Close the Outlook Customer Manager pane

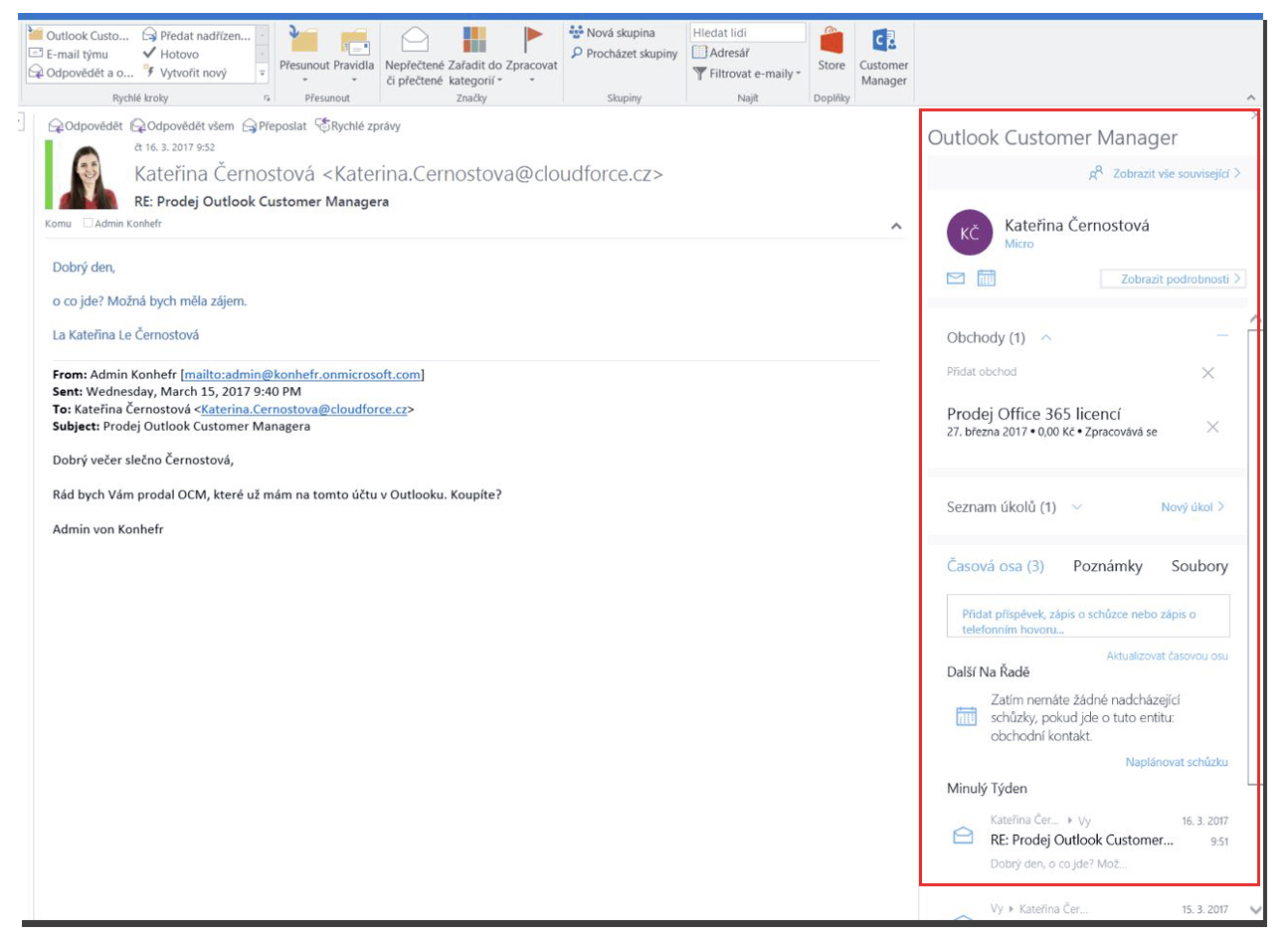coord(1255,116)
